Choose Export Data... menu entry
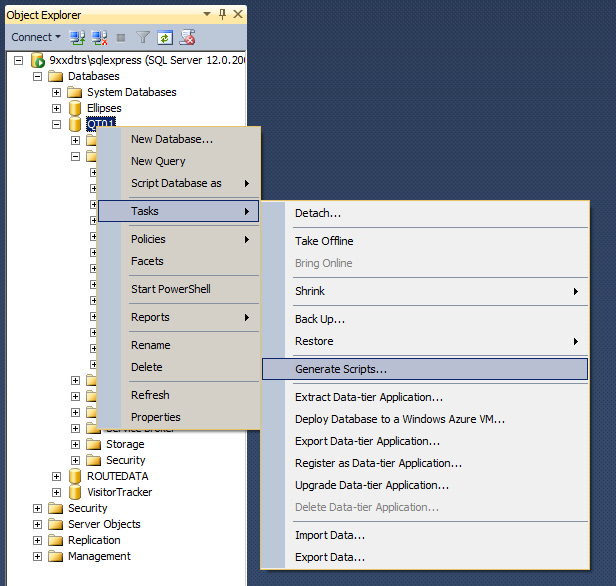616x586 pixels. pyautogui.click(x=330, y=557)
